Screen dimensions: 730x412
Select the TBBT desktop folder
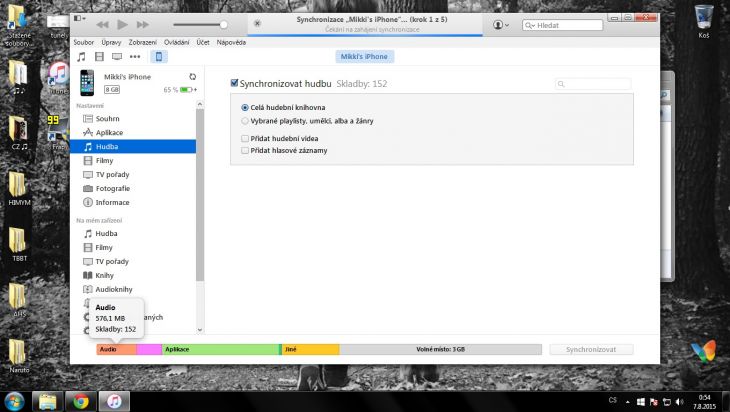[x=19, y=244]
